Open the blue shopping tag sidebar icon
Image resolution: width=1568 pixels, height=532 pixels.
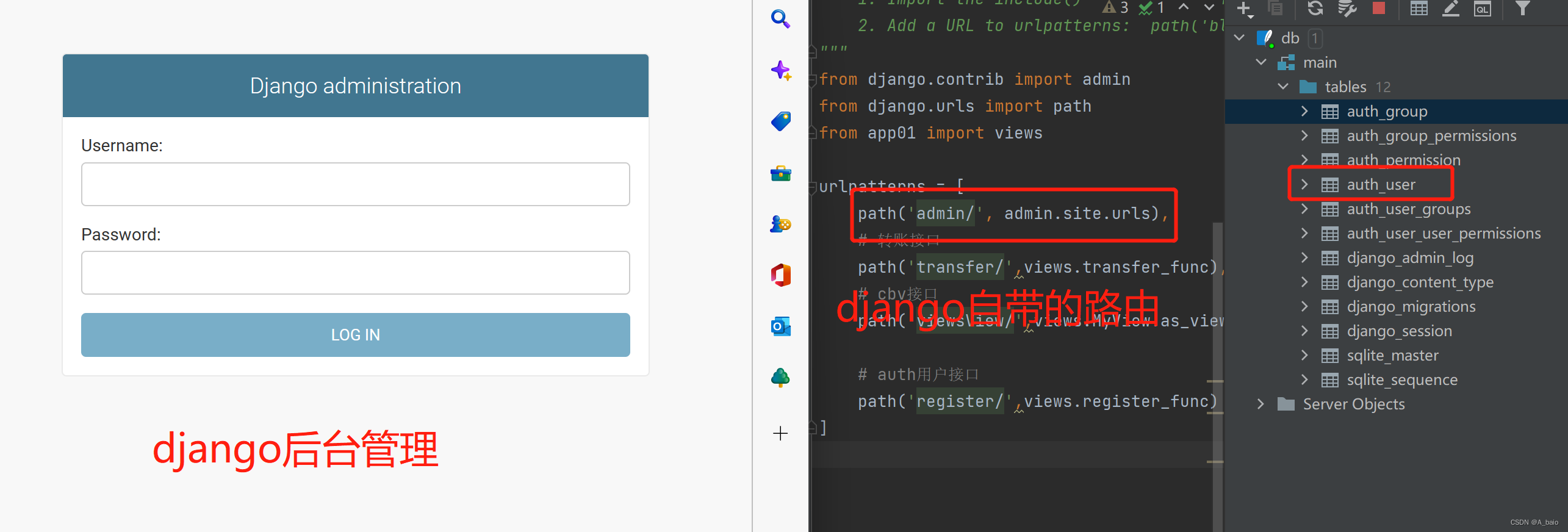coord(781,121)
